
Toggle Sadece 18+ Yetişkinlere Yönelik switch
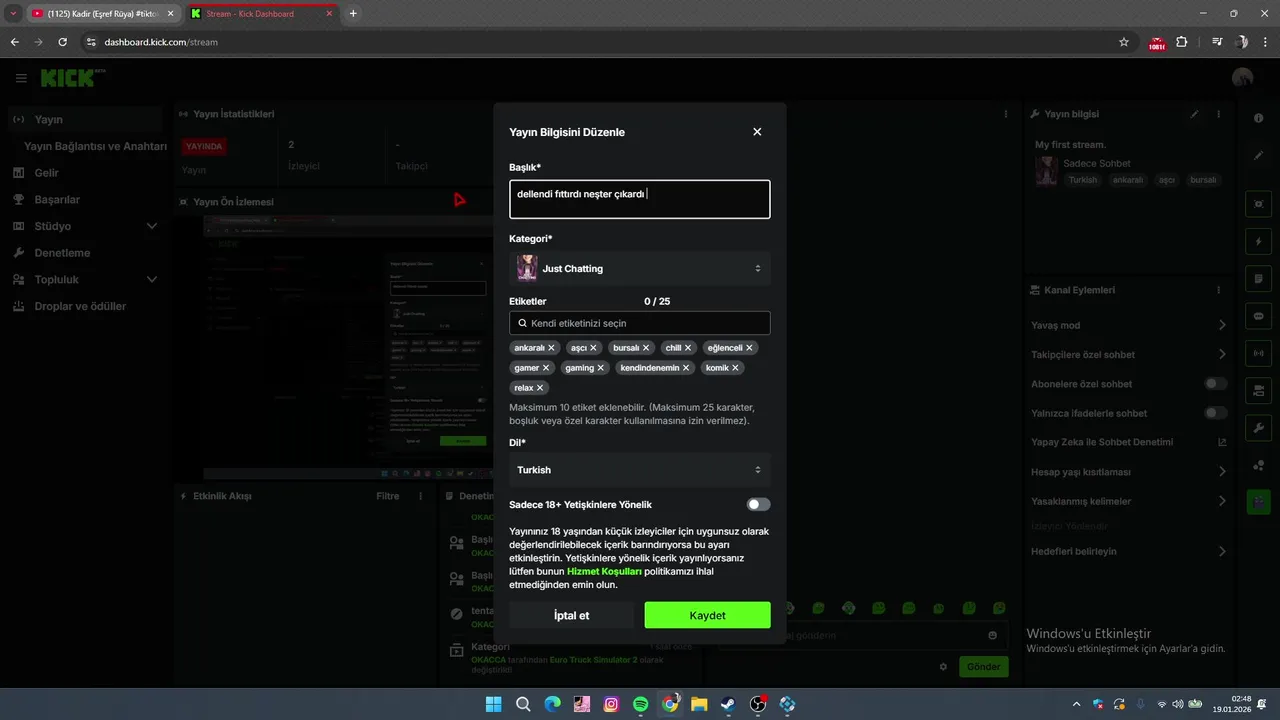(x=759, y=505)
